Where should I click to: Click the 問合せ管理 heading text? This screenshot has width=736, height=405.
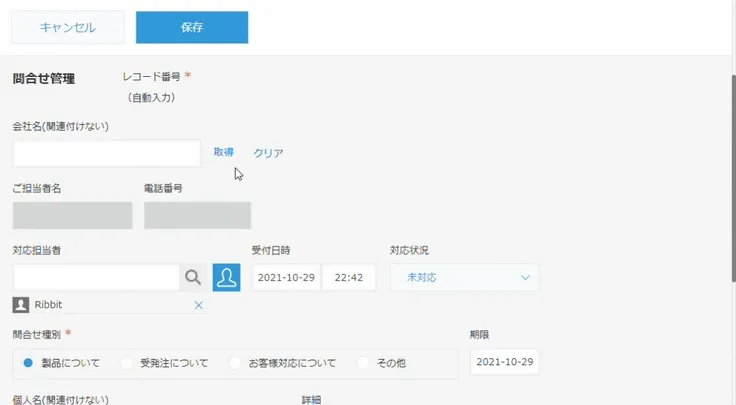coord(44,79)
